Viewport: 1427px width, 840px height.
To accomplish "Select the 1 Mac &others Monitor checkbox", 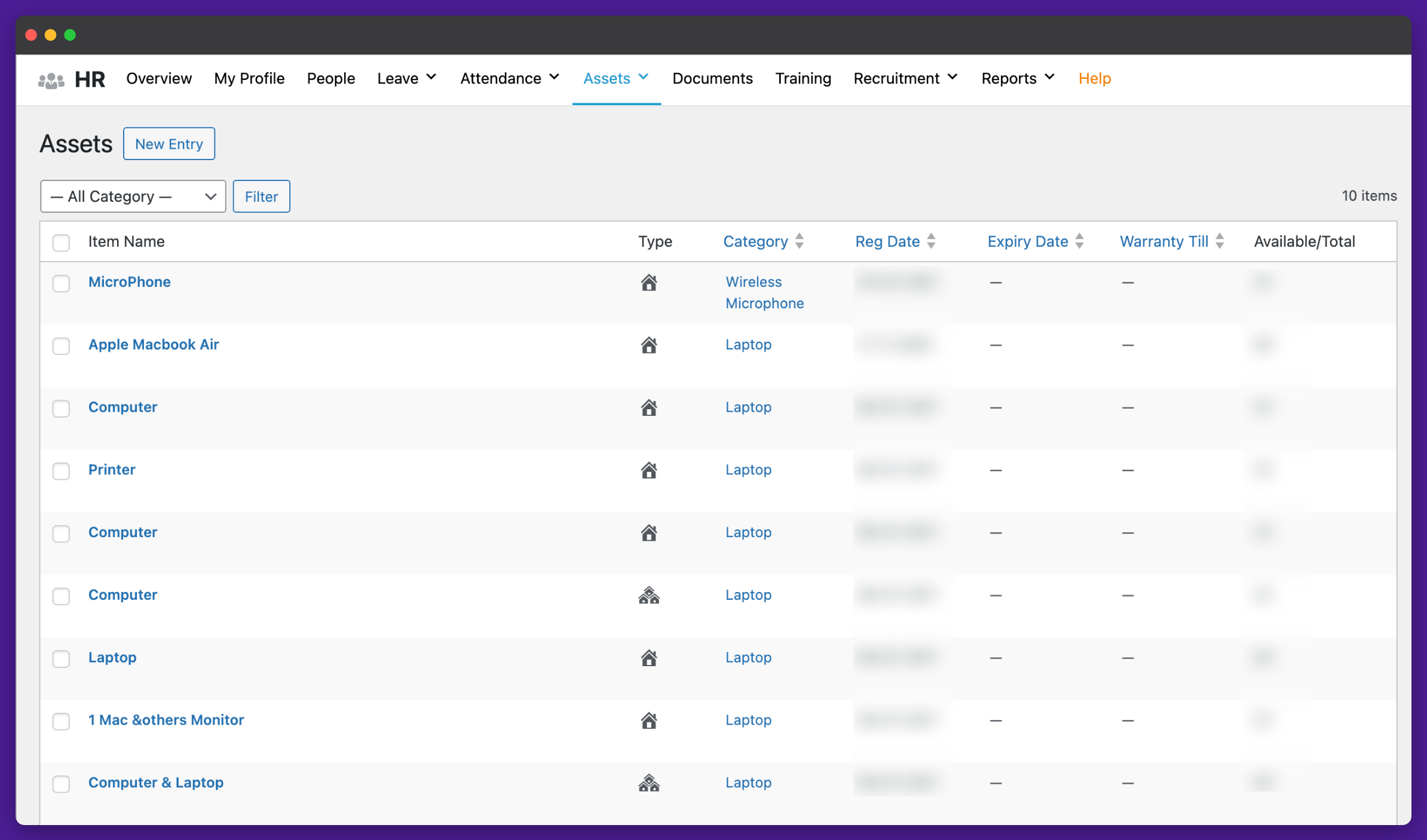I will pyautogui.click(x=61, y=721).
